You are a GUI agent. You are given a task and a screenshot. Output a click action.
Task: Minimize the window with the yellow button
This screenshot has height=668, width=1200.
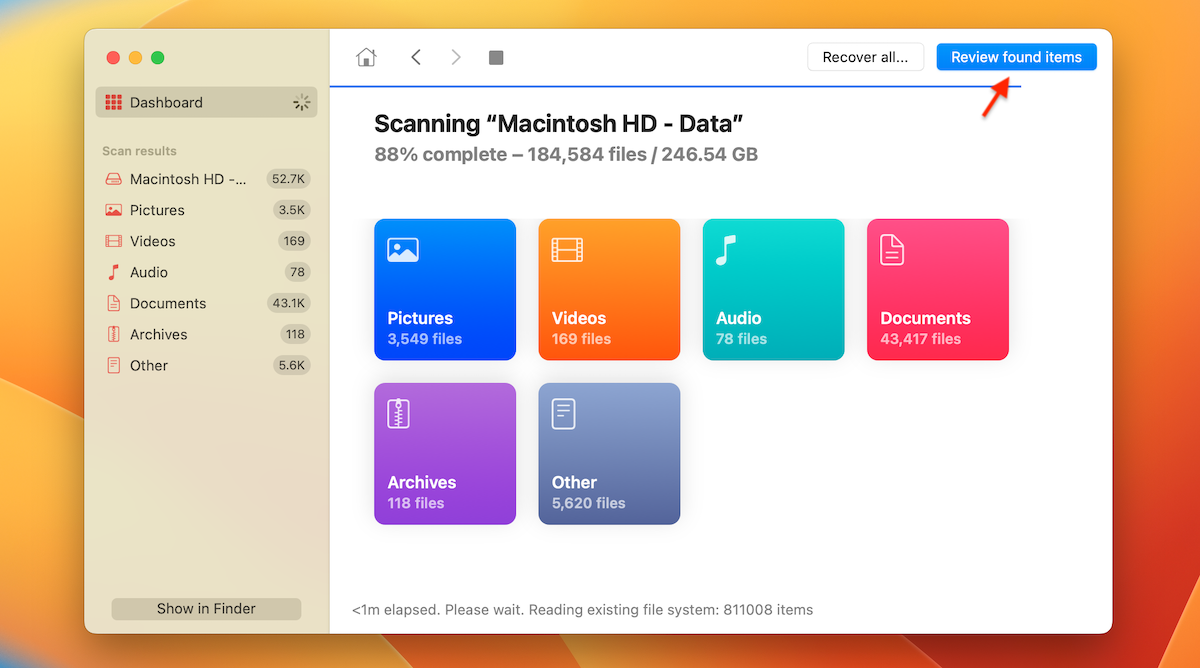pos(135,58)
